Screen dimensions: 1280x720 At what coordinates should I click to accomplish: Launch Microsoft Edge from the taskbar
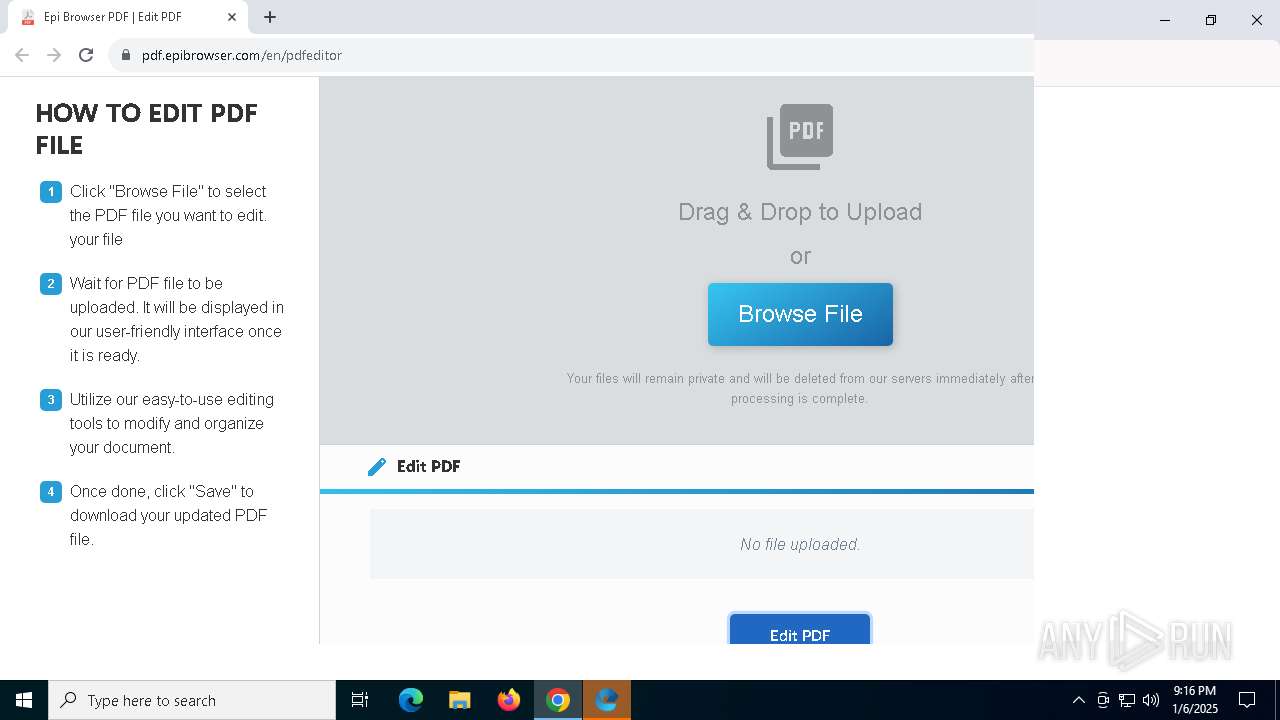click(411, 700)
